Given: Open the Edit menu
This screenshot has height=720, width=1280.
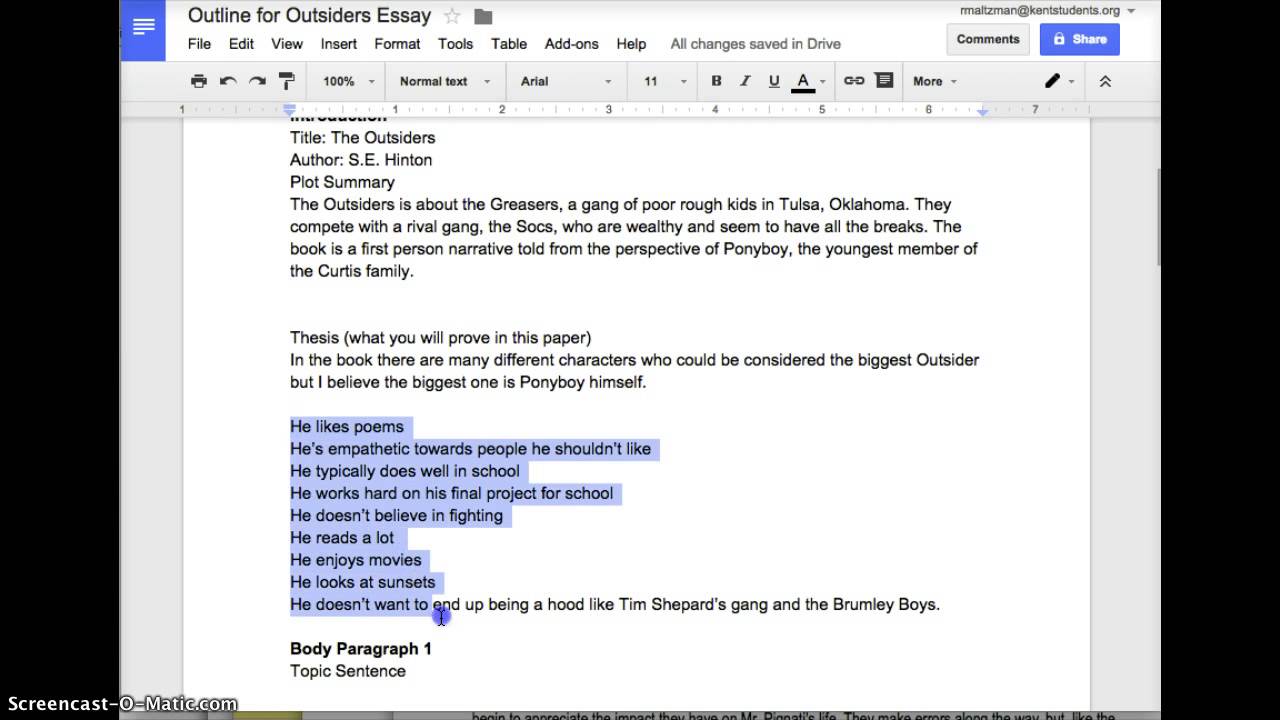Looking at the screenshot, I should [241, 44].
